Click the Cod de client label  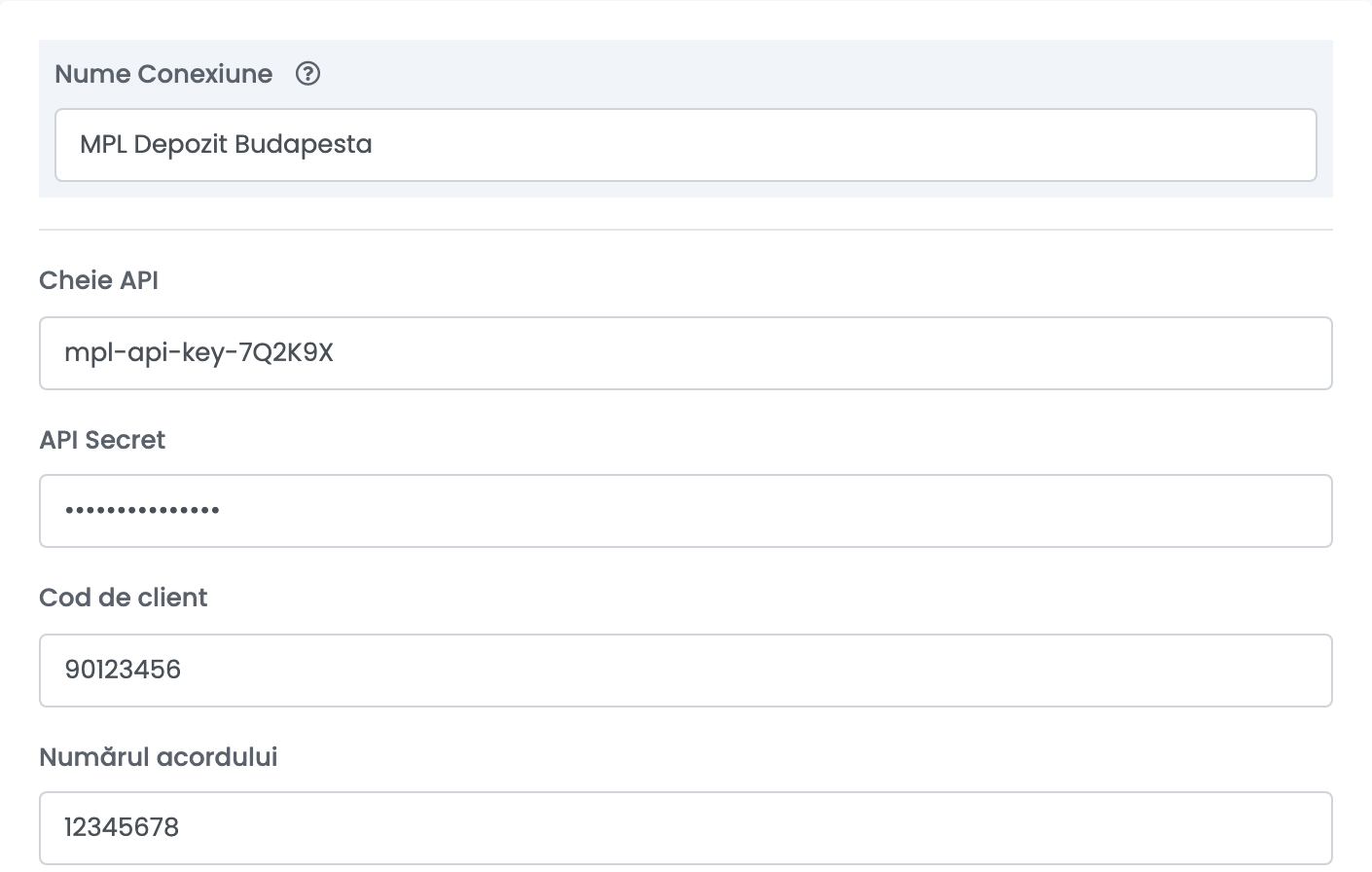pyautogui.click(x=124, y=598)
